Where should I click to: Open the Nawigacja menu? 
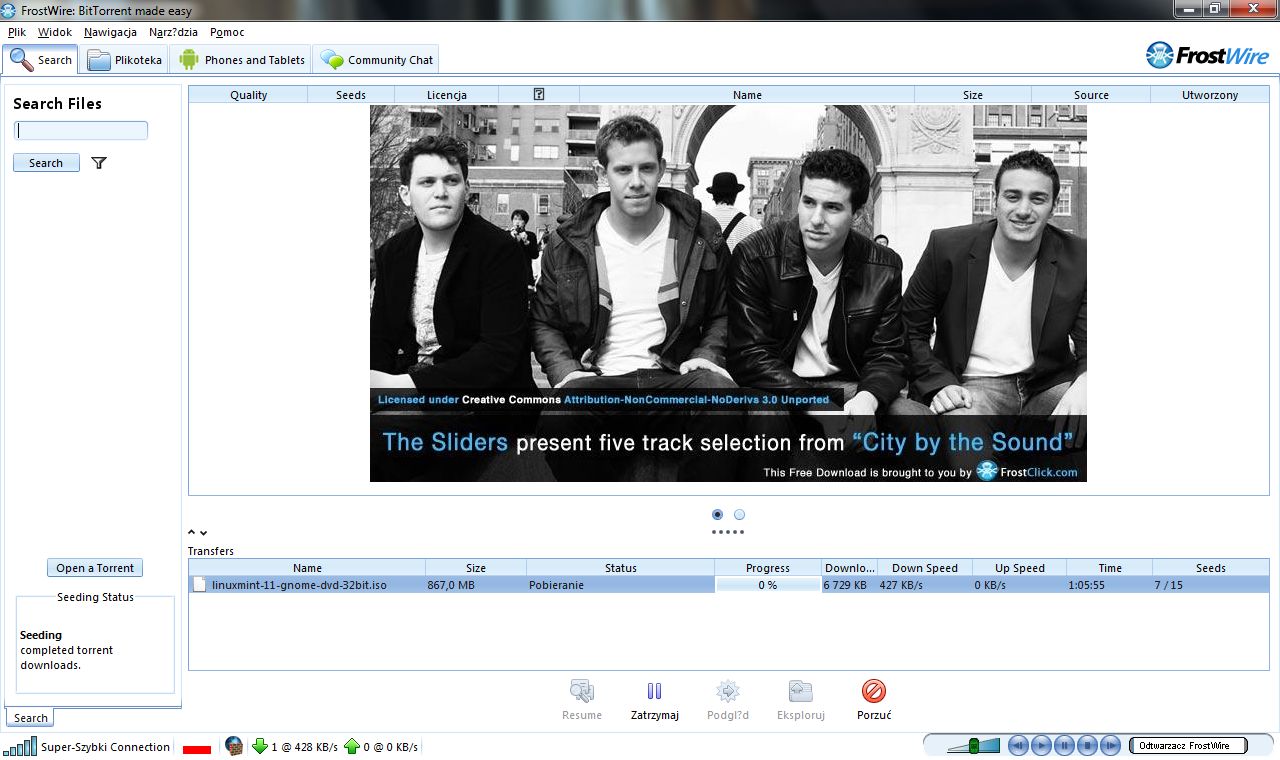click(x=110, y=32)
